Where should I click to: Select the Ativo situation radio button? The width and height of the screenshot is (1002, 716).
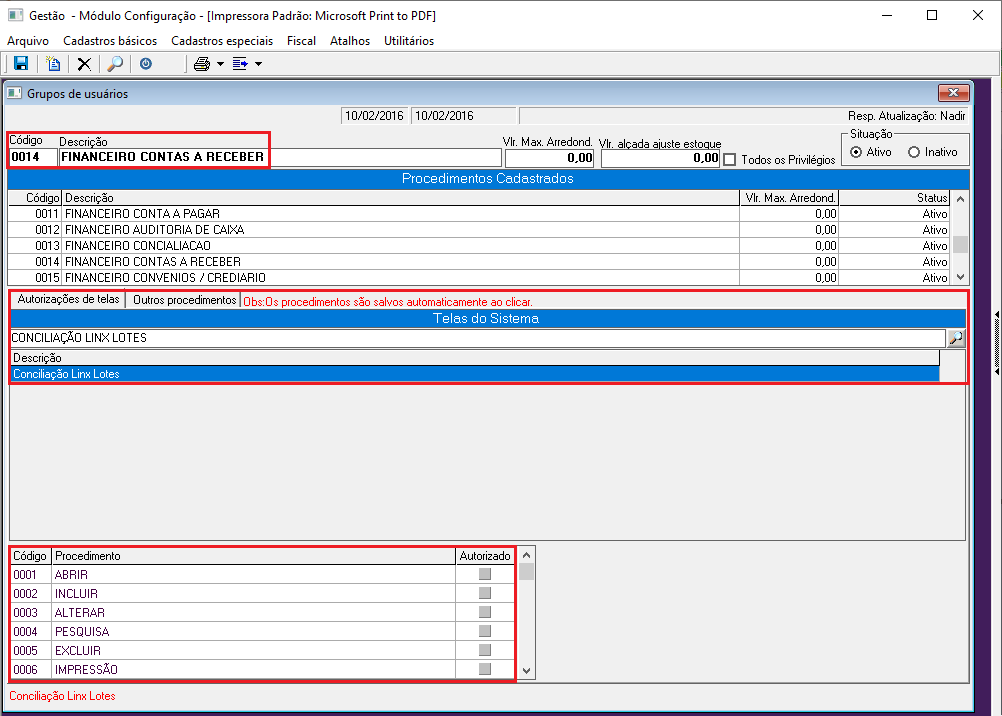tap(856, 152)
